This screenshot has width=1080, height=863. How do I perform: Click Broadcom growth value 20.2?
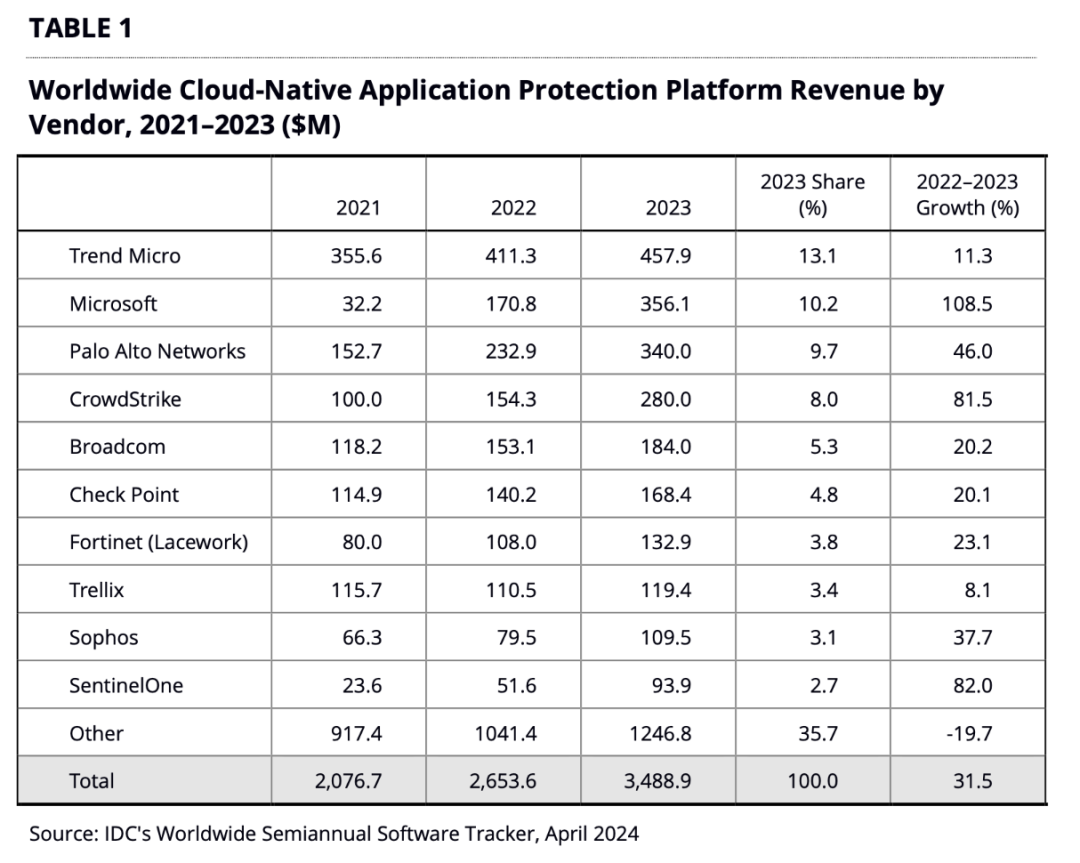click(973, 446)
